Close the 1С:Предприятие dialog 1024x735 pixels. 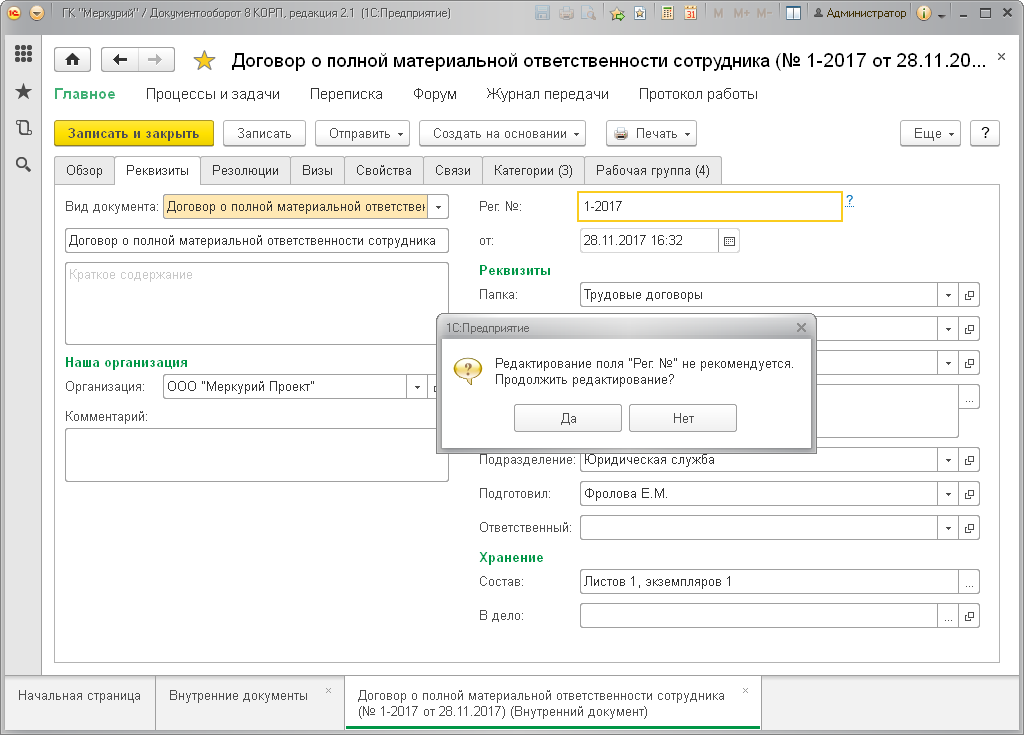point(801,328)
